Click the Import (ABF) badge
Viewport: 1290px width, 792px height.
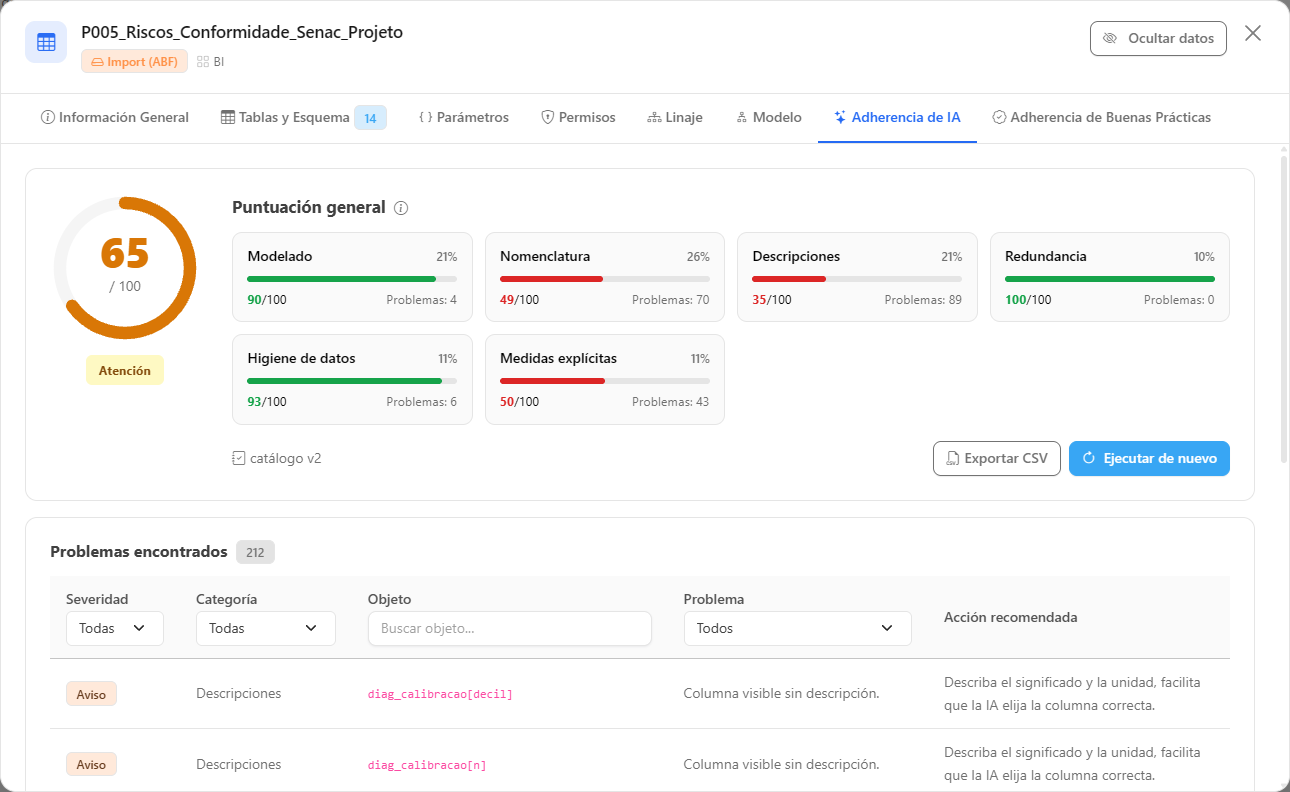[134, 61]
